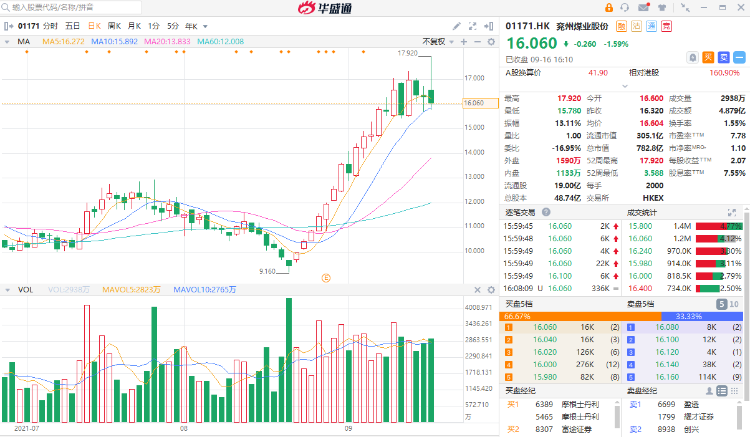Viewport: 750px width, 437px height.
Task: Click the shrink window arrows icon
Action: click(685, 8)
